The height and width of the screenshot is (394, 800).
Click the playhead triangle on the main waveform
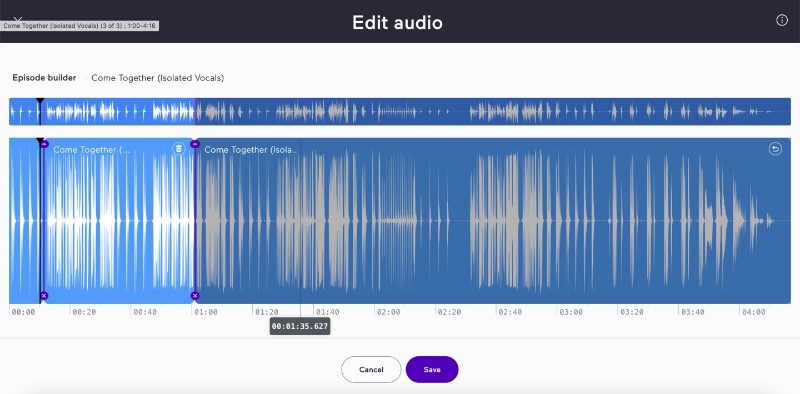point(40,141)
